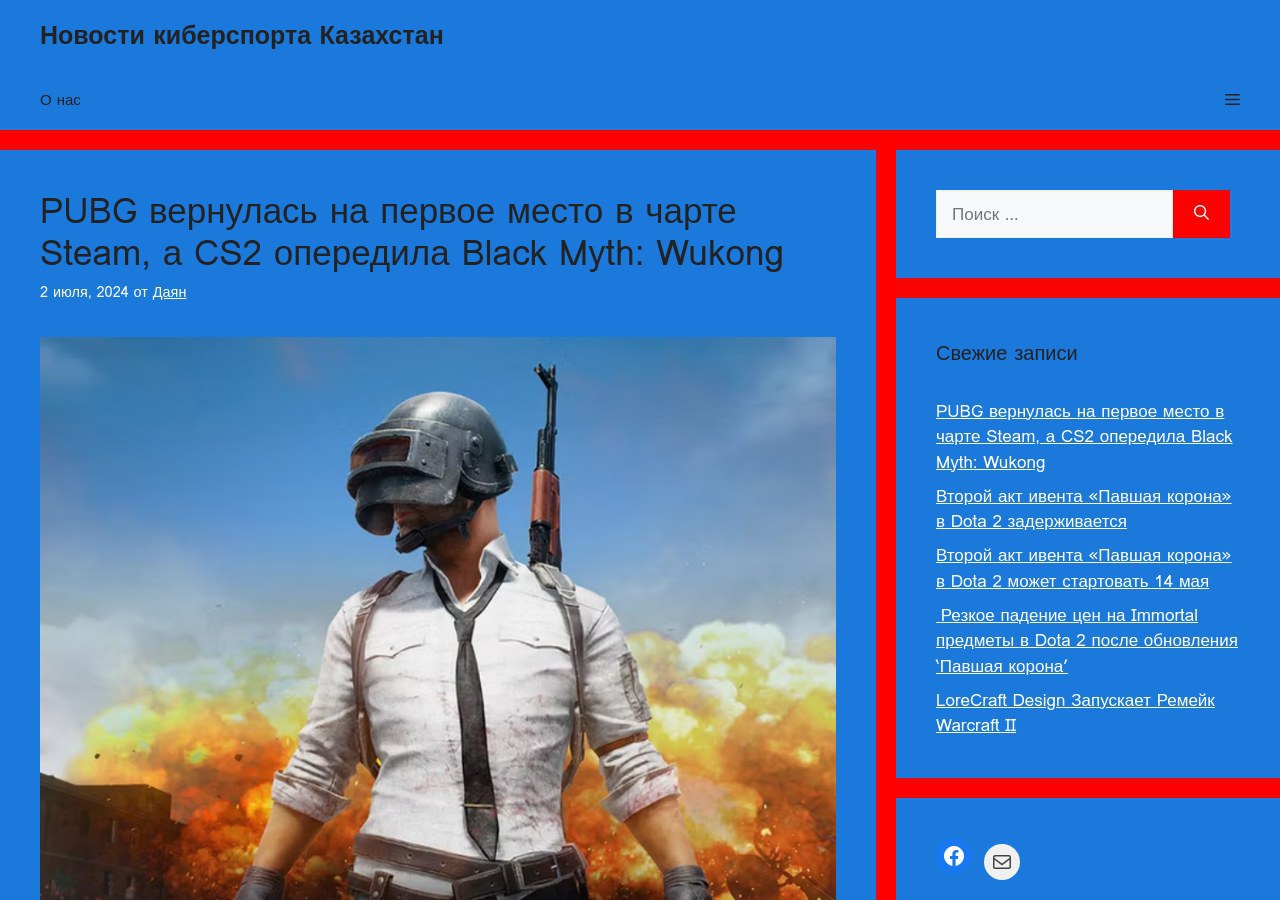Open the email envelope icon
The width and height of the screenshot is (1280, 900).
point(1002,862)
